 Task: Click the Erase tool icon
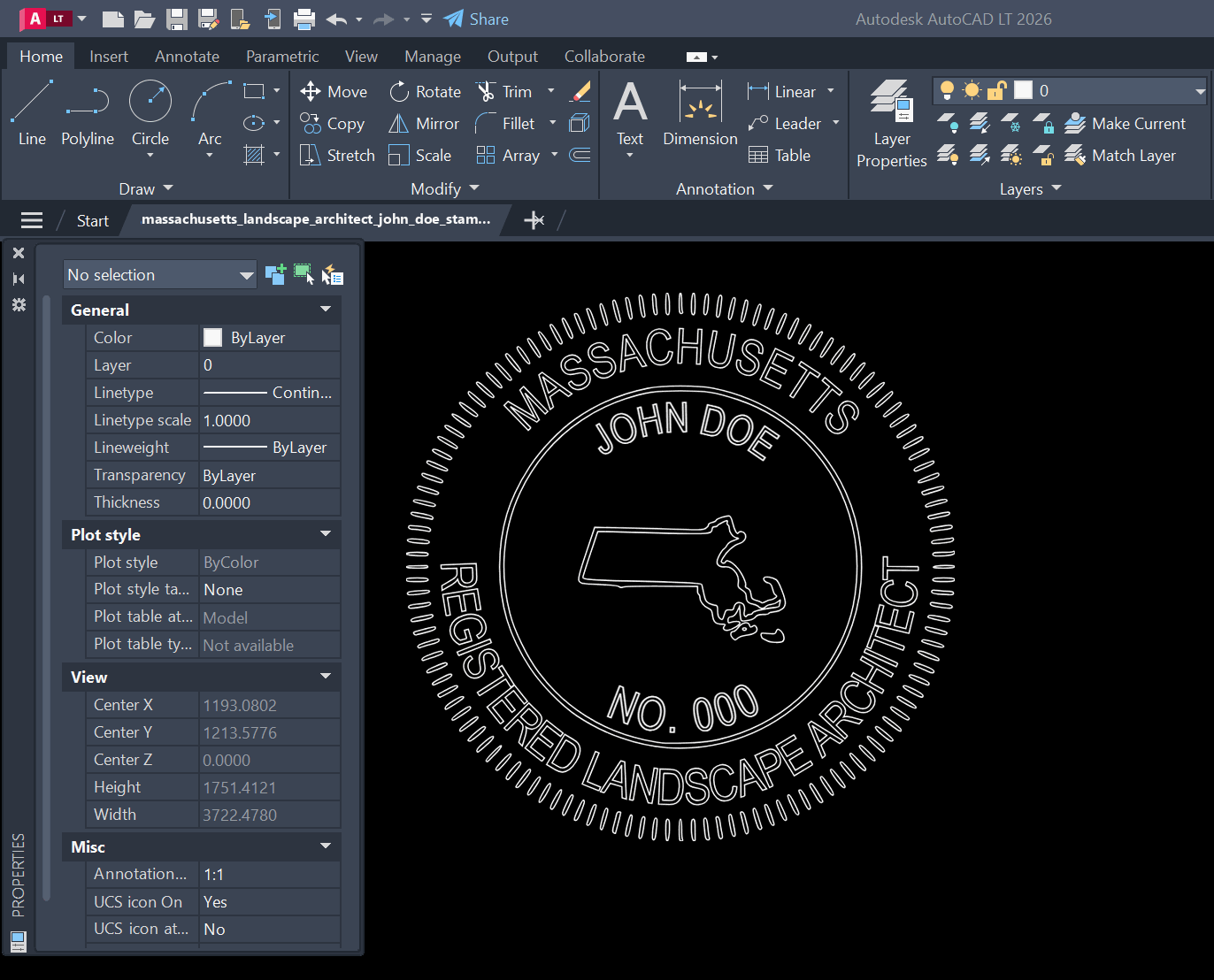[x=580, y=91]
